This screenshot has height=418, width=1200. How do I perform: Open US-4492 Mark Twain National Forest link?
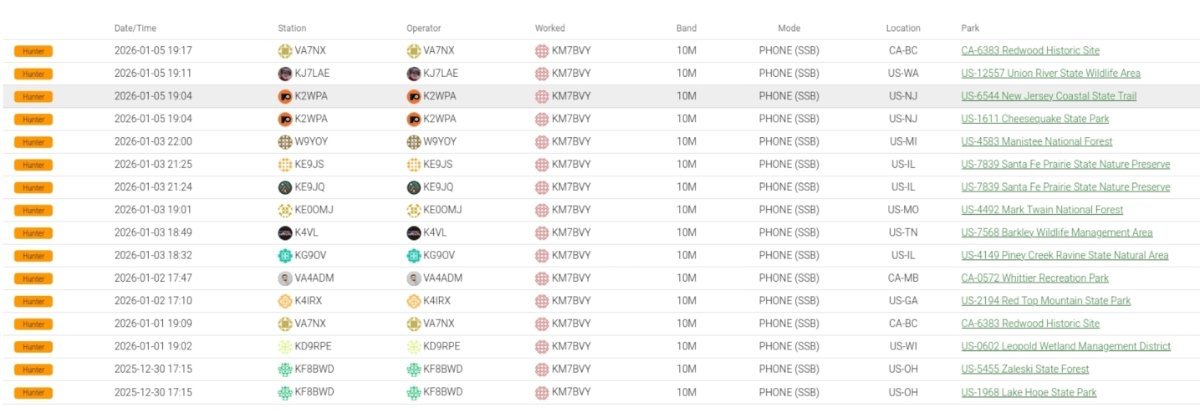(x=1042, y=210)
